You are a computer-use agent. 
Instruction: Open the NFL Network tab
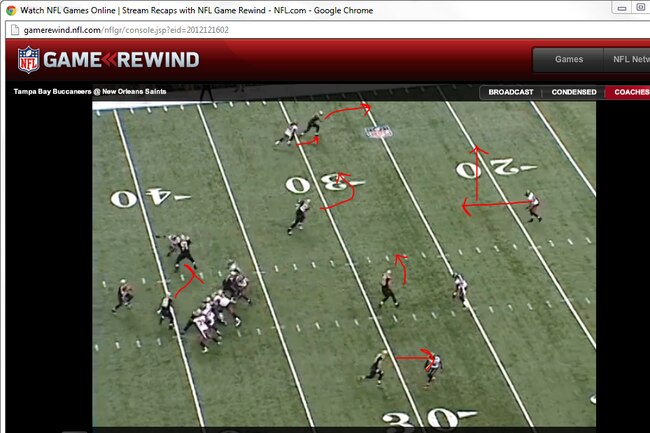[627, 59]
